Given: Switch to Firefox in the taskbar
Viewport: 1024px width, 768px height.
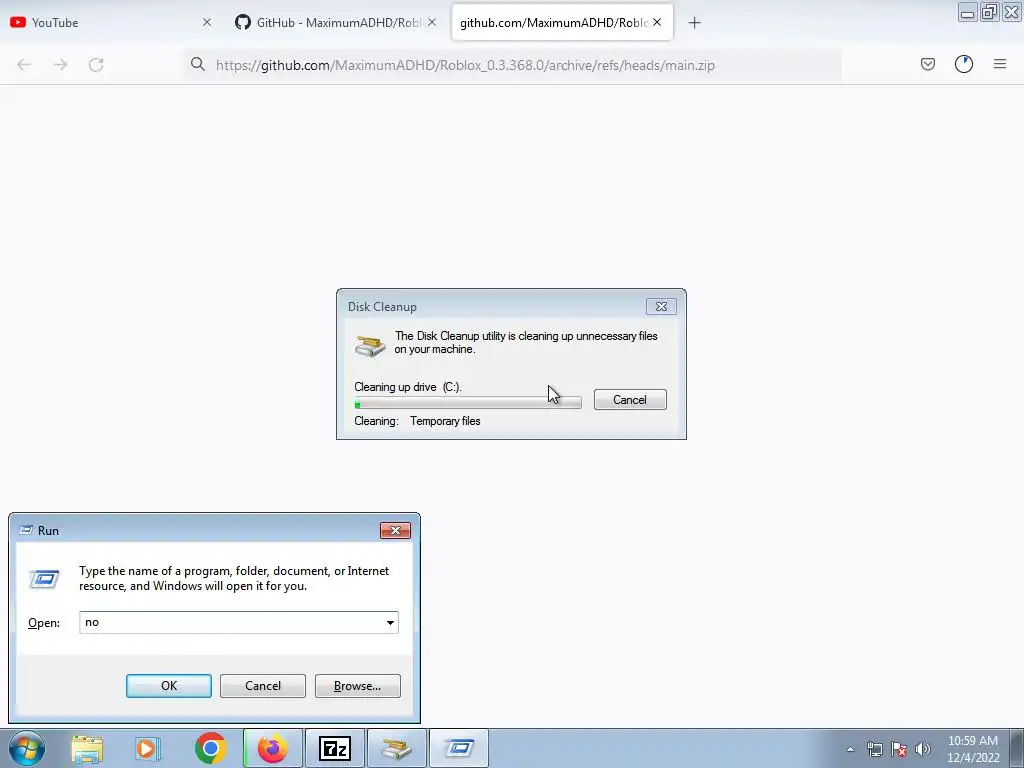Looking at the screenshot, I should (x=272, y=748).
